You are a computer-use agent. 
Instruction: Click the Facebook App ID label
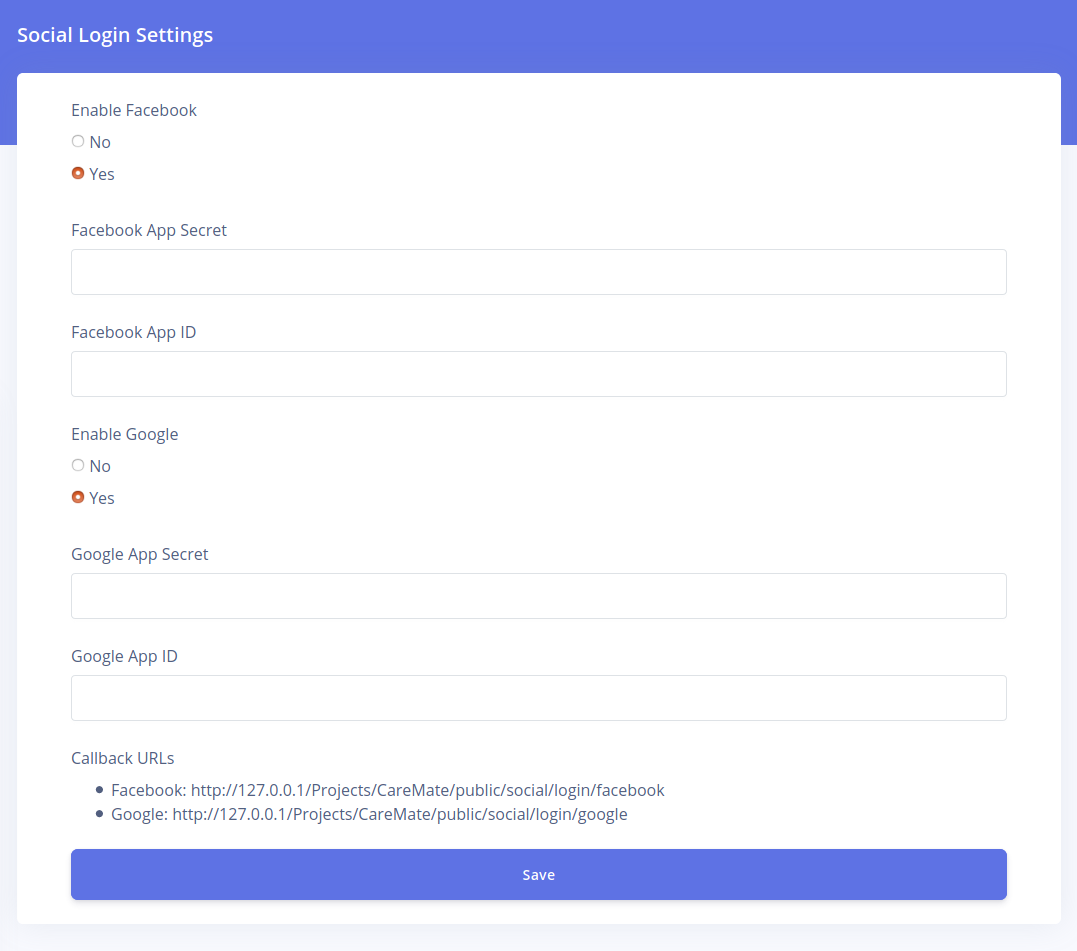coord(133,332)
